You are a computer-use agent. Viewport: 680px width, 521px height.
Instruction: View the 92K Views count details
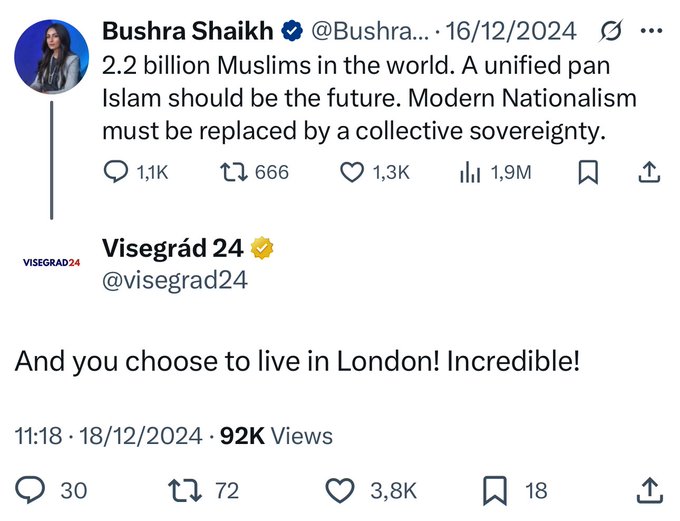tap(276, 436)
